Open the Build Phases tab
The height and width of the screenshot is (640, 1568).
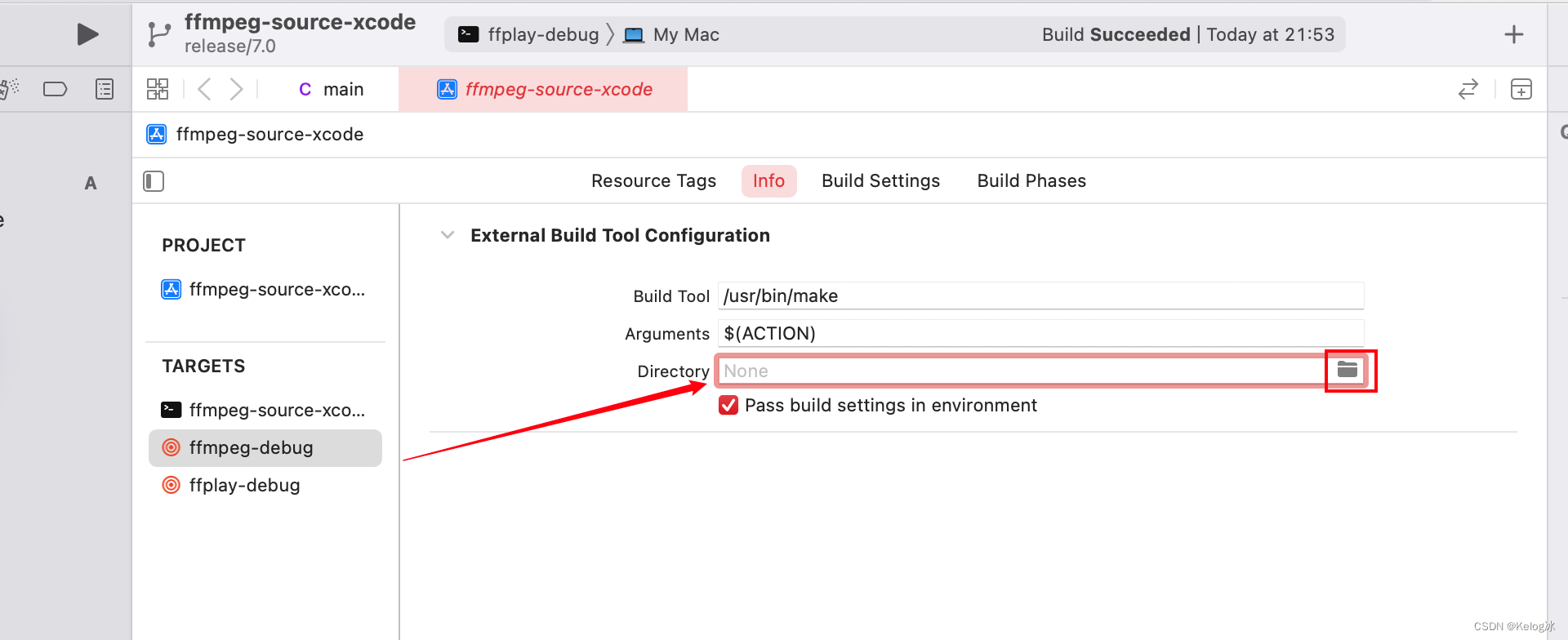[1031, 180]
